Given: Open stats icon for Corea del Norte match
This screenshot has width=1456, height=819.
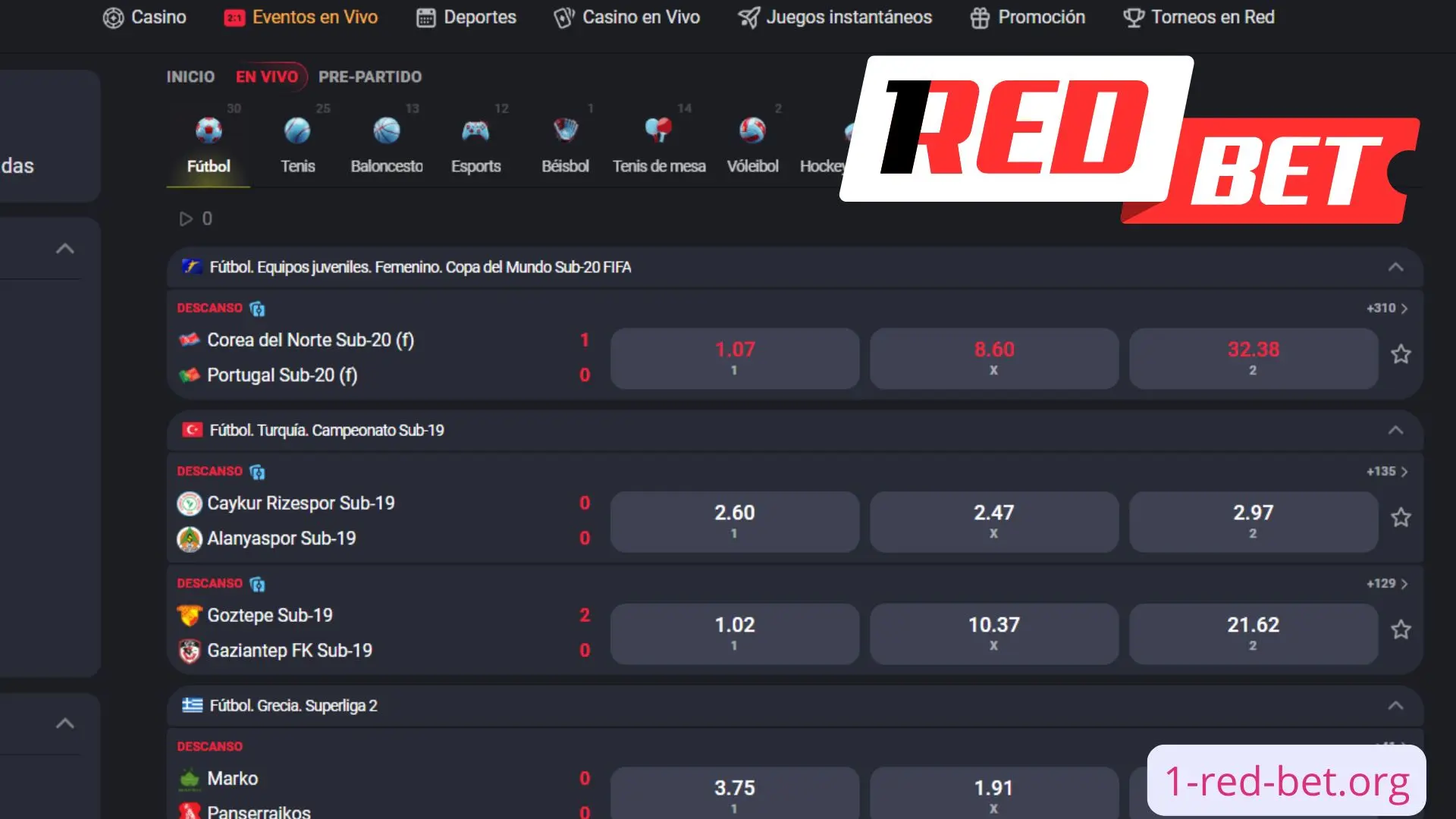Looking at the screenshot, I should coord(257,309).
